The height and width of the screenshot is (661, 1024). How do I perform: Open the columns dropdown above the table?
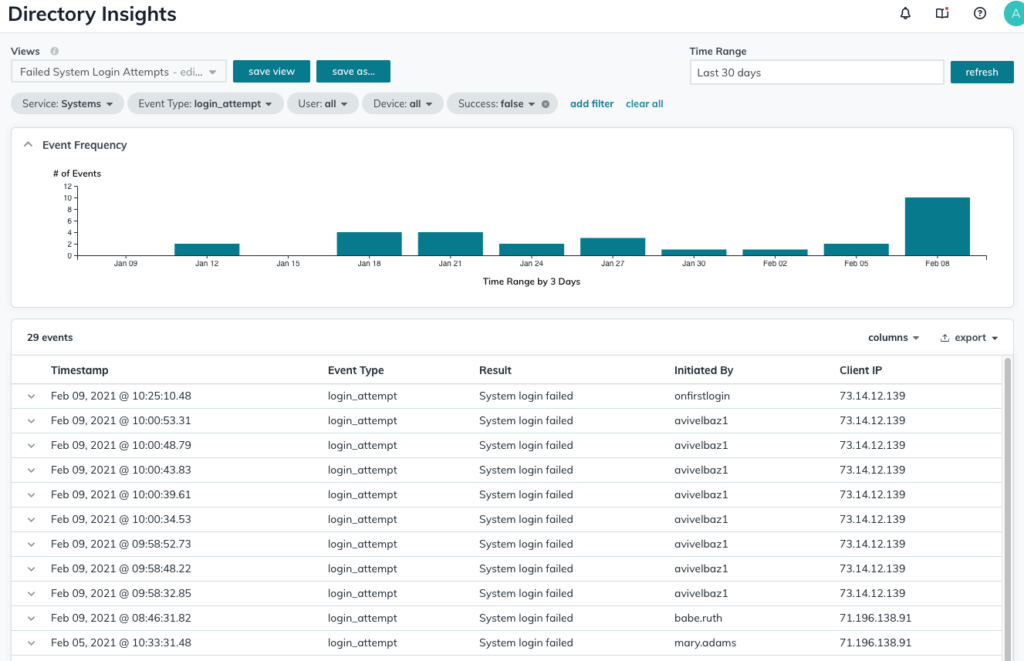892,337
